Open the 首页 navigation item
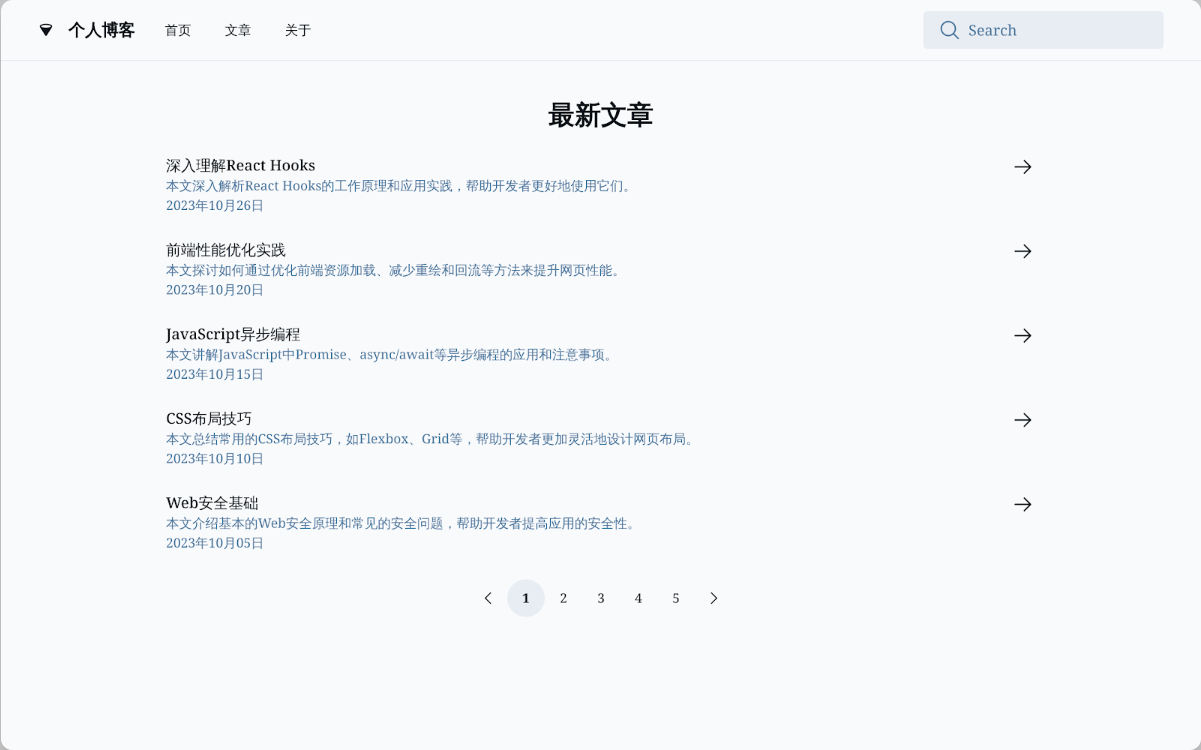 click(178, 31)
